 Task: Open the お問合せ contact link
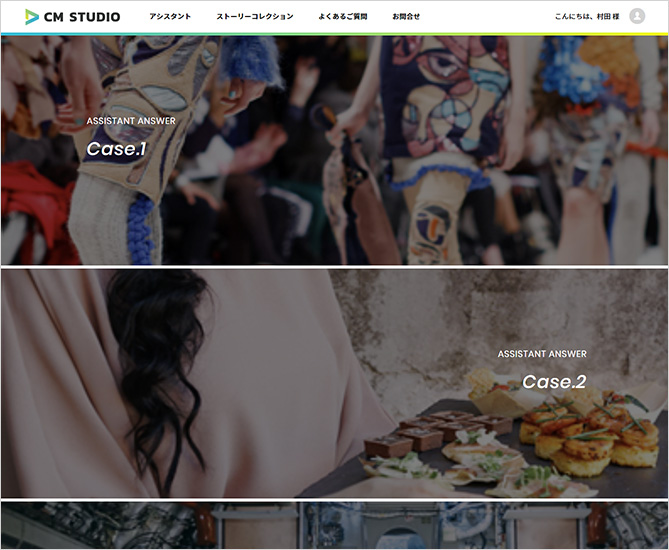coord(406,16)
